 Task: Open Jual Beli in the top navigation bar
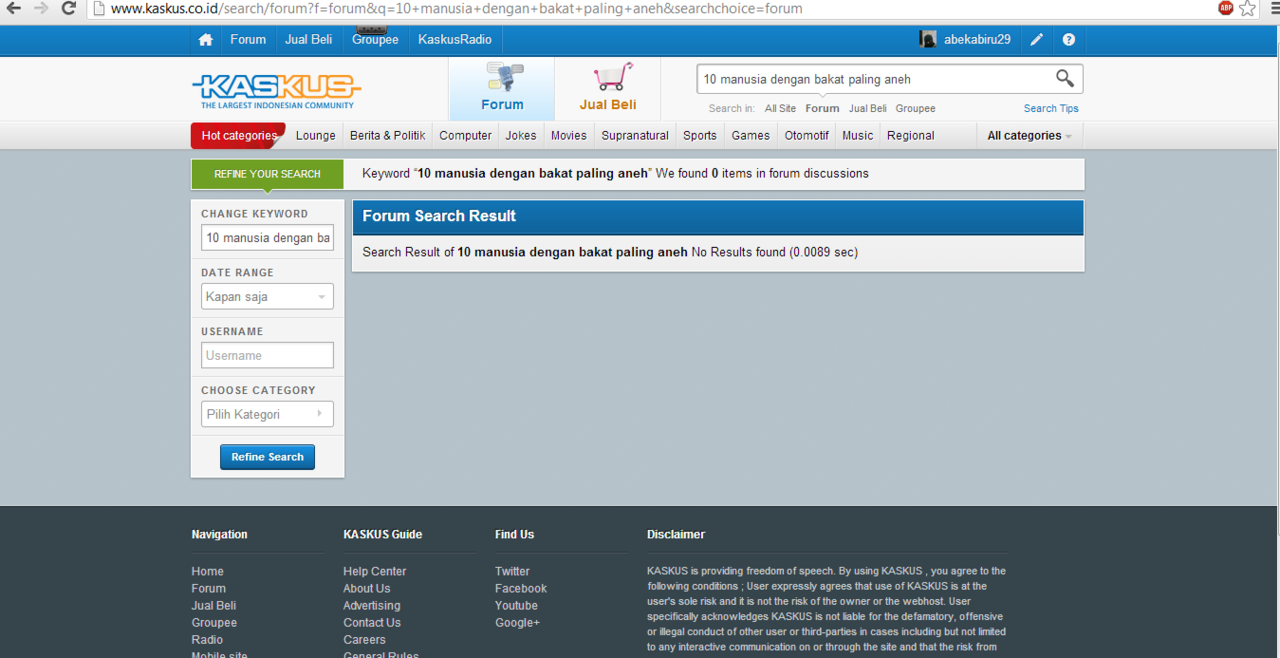click(309, 40)
